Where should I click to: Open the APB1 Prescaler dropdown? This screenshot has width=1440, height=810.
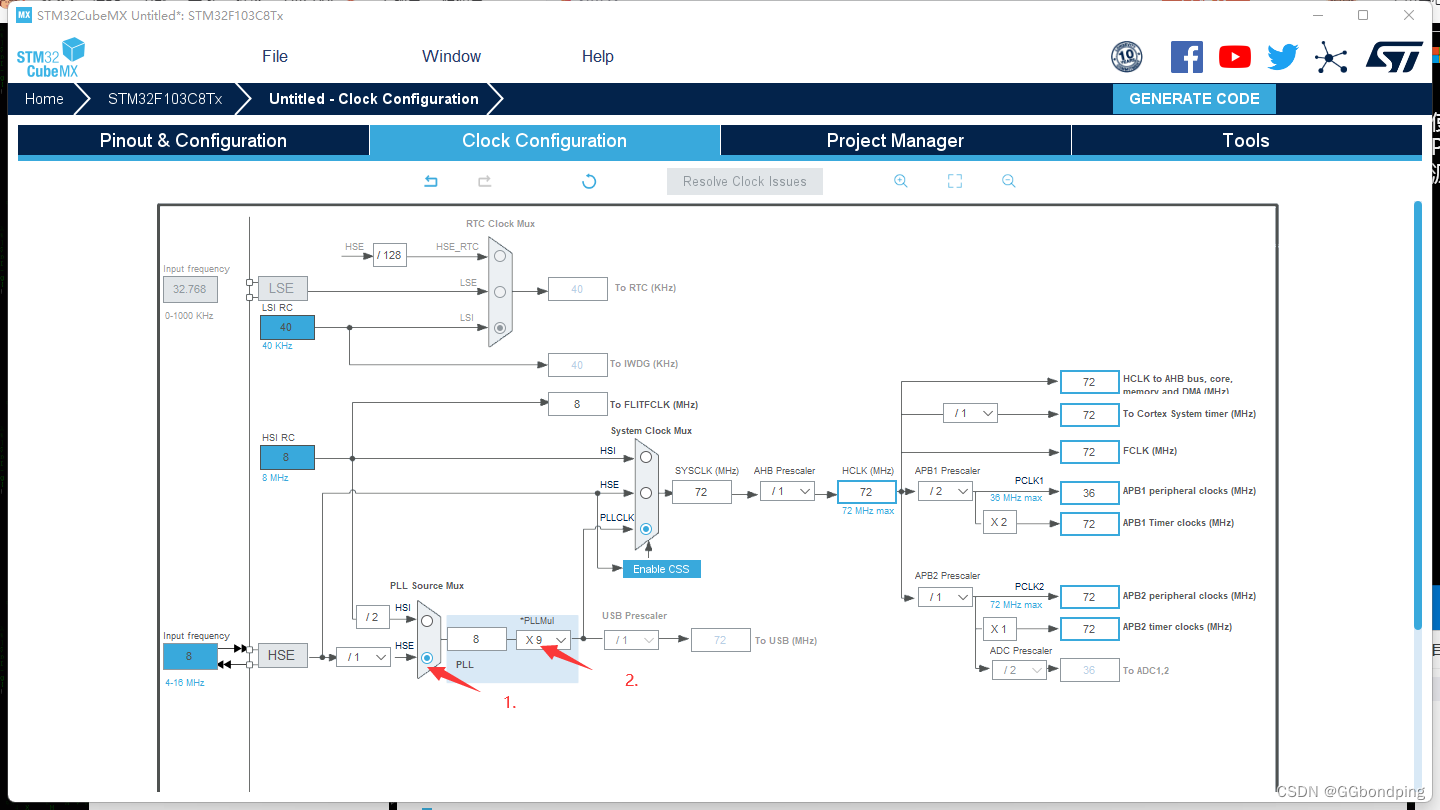coord(945,491)
